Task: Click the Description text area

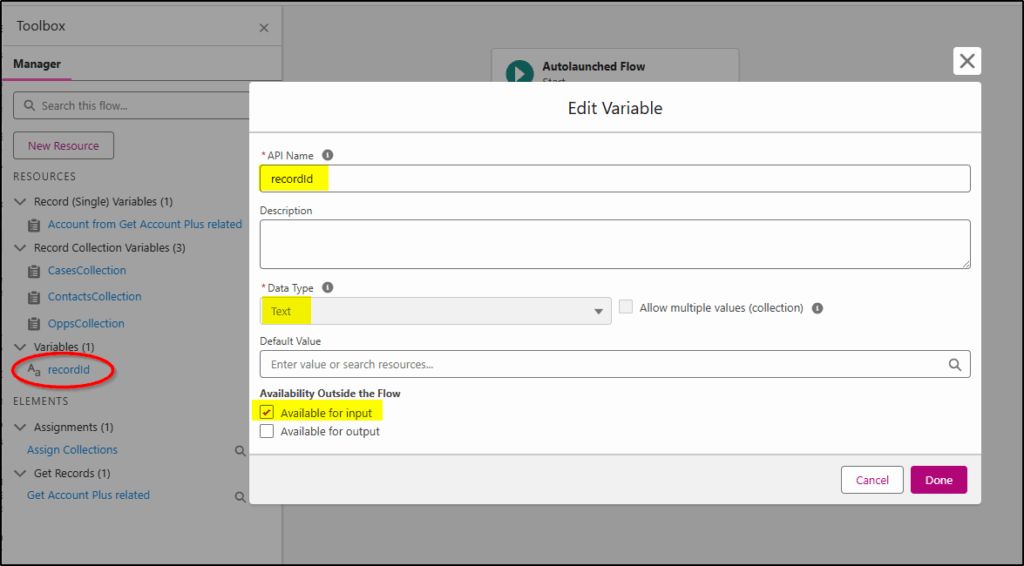Action: (615, 244)
